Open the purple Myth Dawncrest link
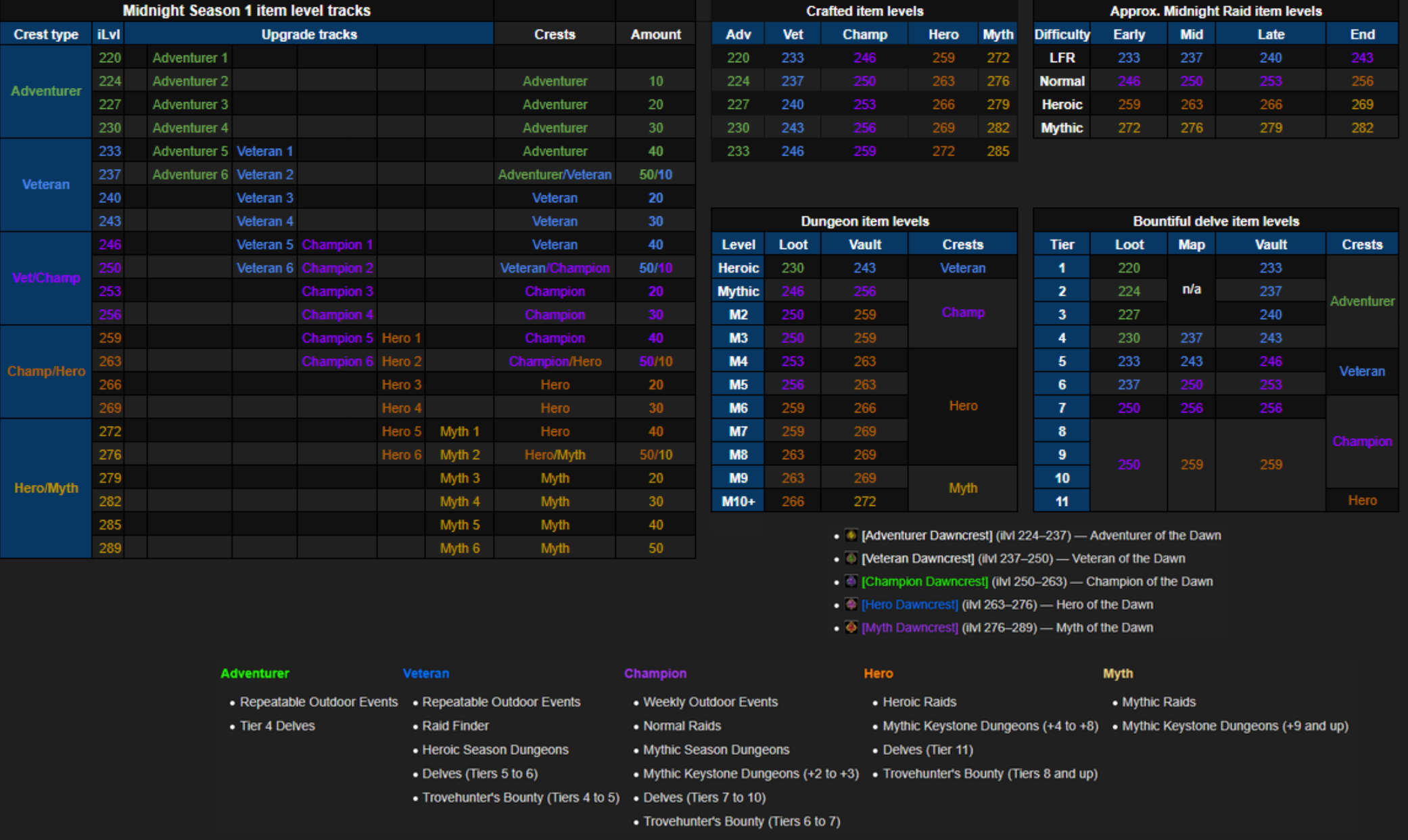1408x840 pixels. (910, 628)
